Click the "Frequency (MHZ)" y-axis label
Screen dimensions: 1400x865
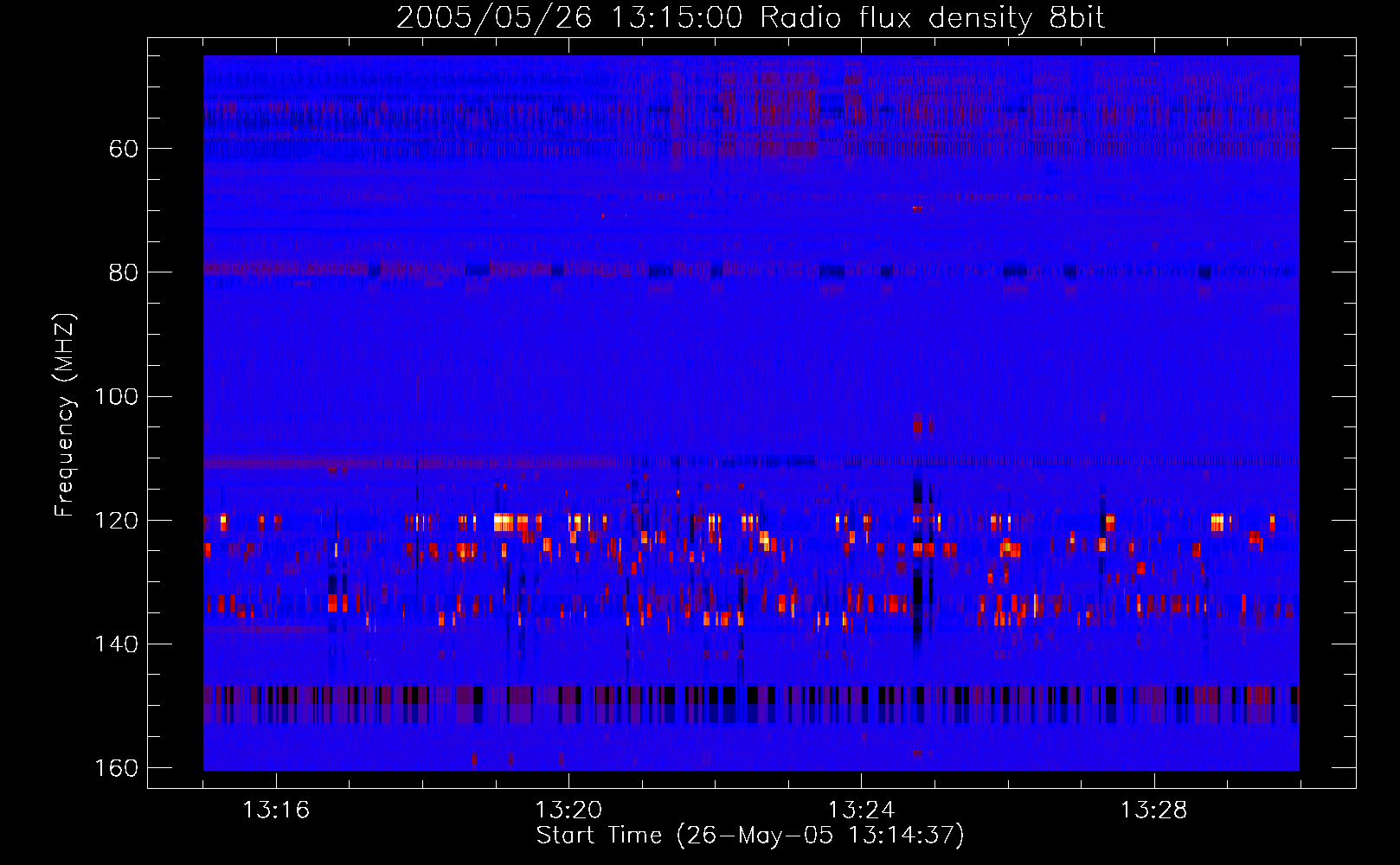65,414
